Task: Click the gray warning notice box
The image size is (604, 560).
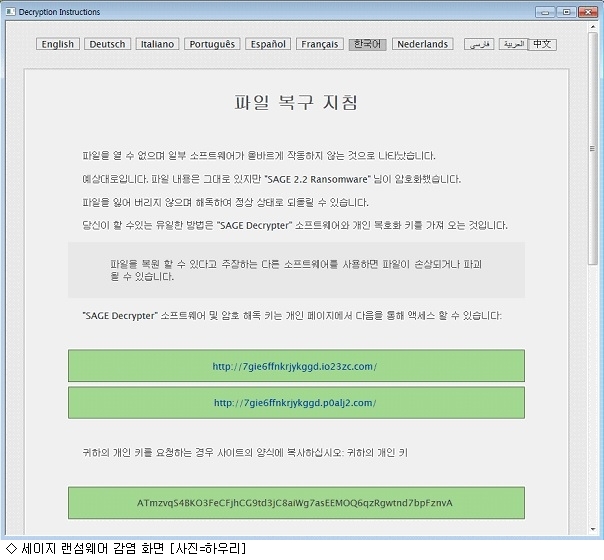Action: pos(296,270)
